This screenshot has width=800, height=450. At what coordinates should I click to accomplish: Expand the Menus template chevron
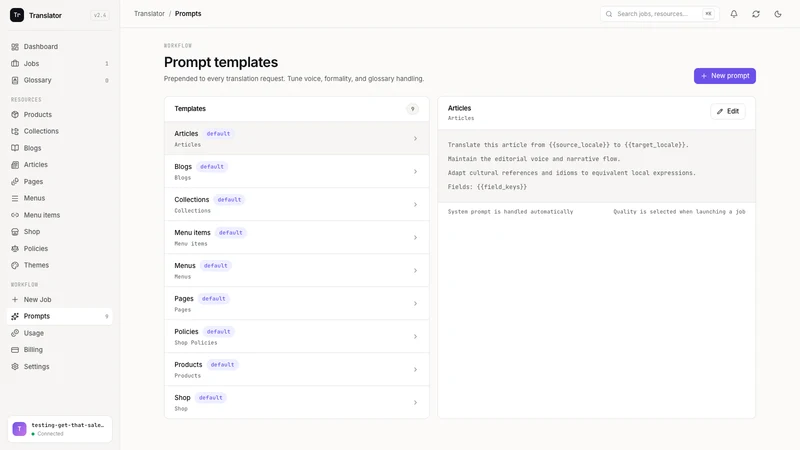(x=415, y=270)
